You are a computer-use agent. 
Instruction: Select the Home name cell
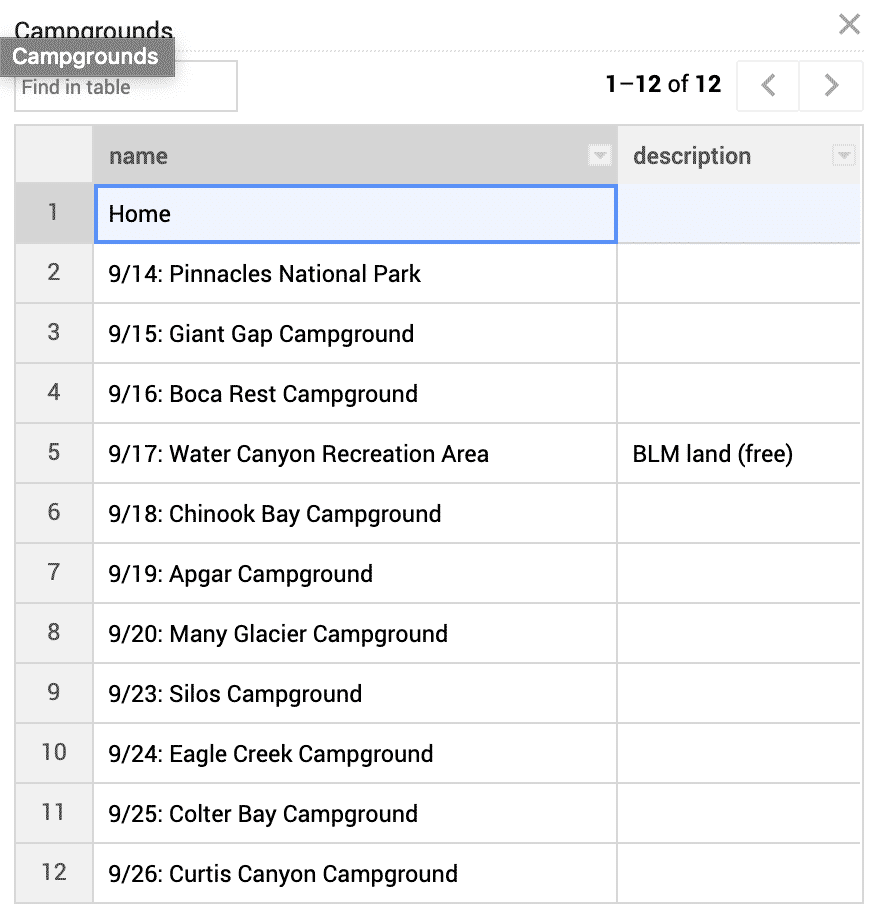tap(355, 214)
